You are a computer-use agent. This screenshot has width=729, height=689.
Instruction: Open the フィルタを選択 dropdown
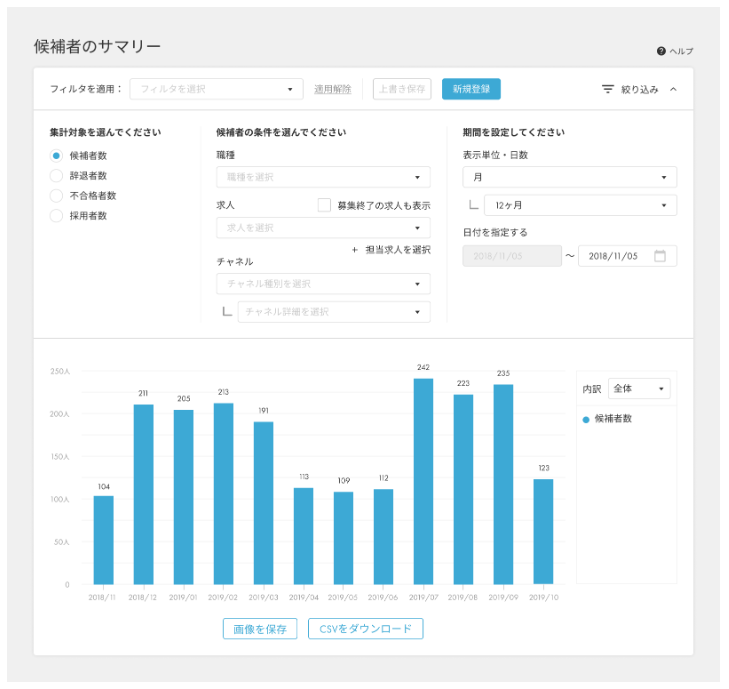tap(216, 89)
